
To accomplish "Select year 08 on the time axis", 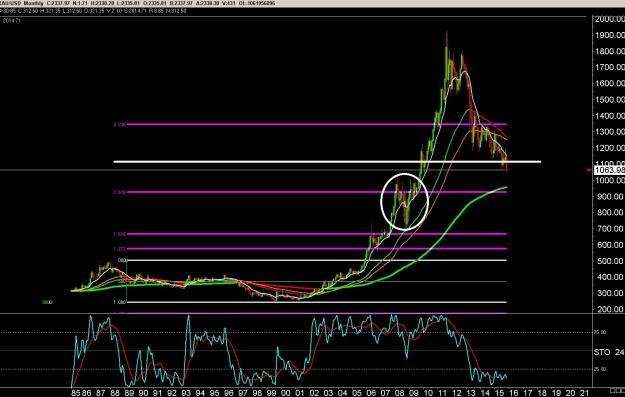I will point(399,393).
